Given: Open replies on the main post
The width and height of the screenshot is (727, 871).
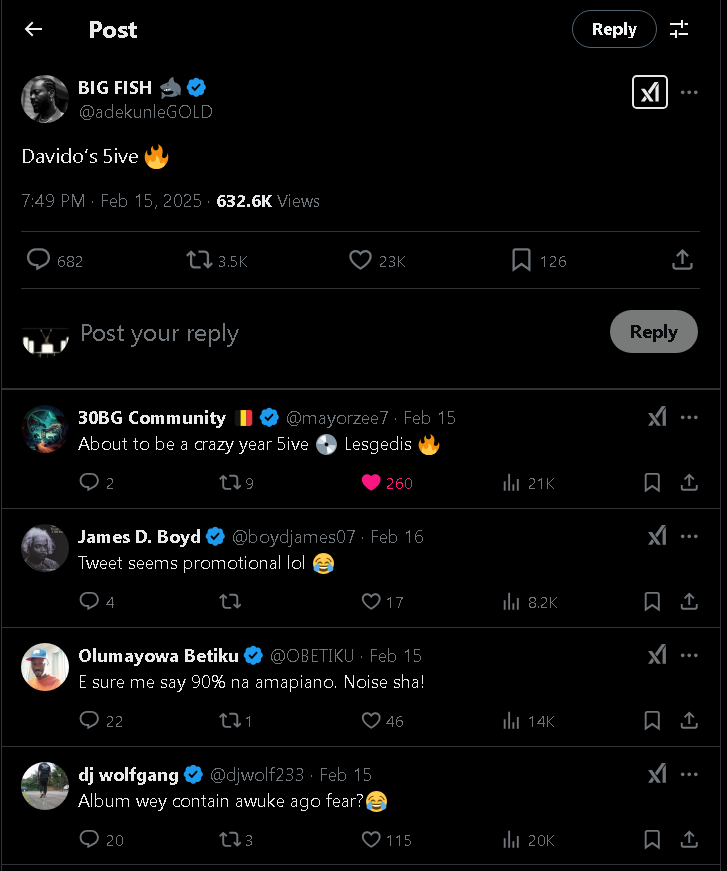Looking at the screenshot, I should [x=39, y=260].
